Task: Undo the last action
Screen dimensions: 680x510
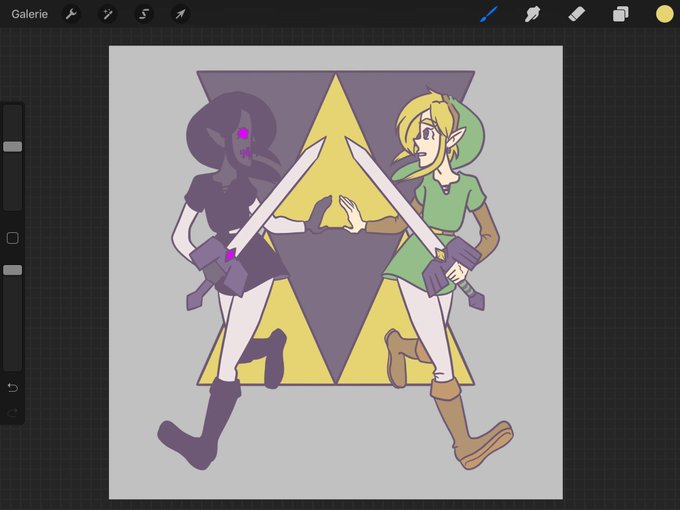Action: 13,387
